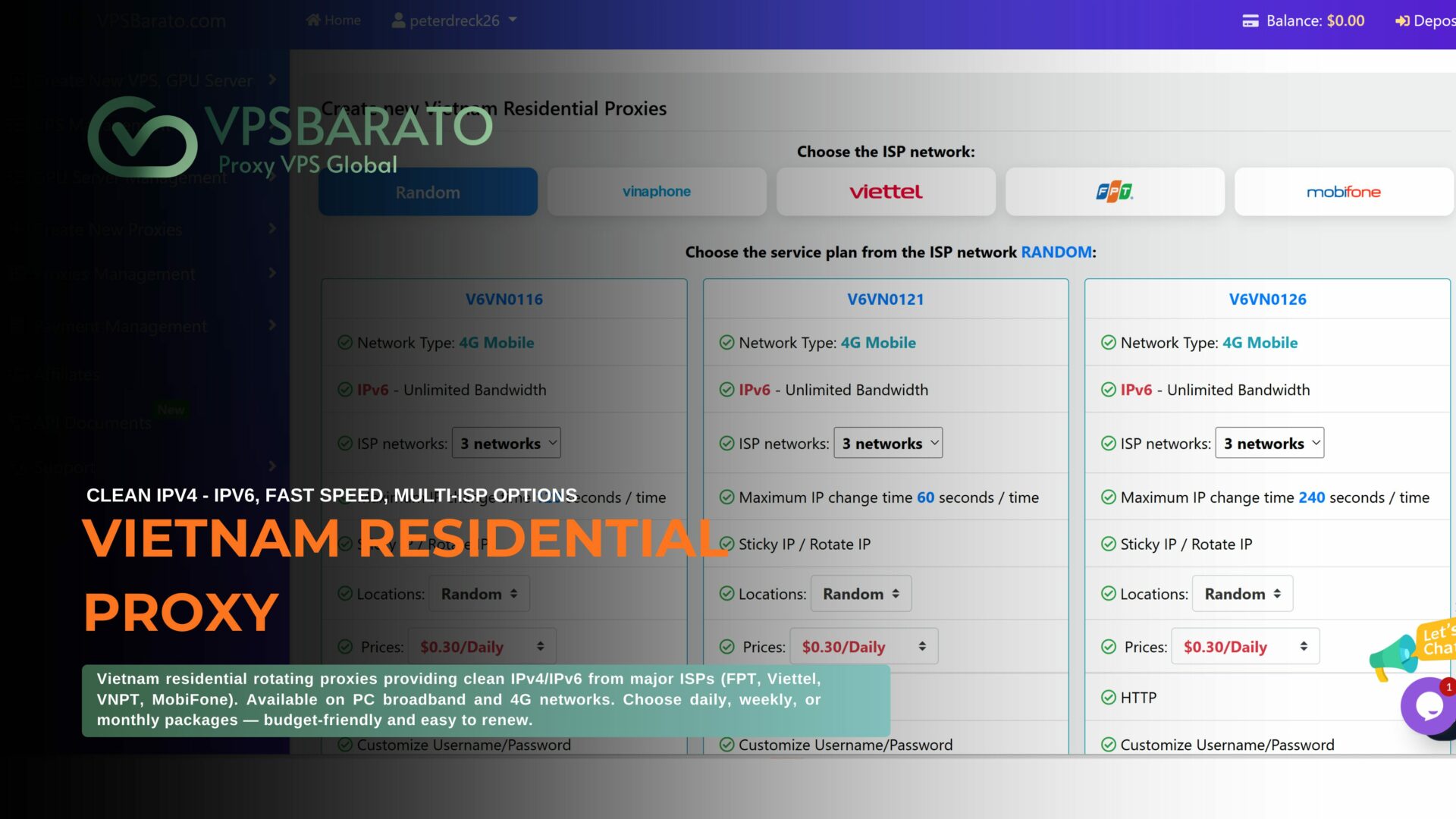Expand the peterdreck26 account dropdown
Screen dimensions: 1456x819
[x=513, y=20]
